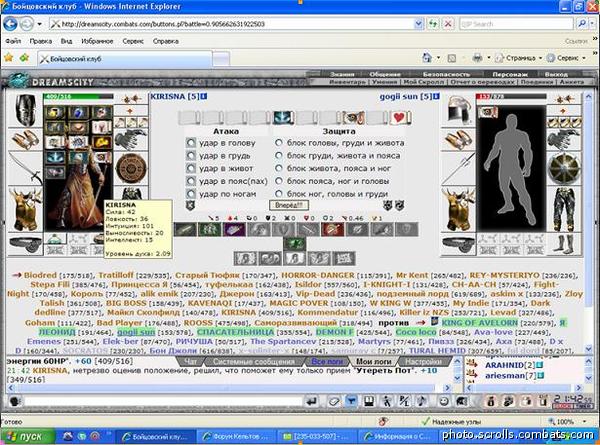
Task: Open KIRISNA player info icon
Action: (204, 96)
